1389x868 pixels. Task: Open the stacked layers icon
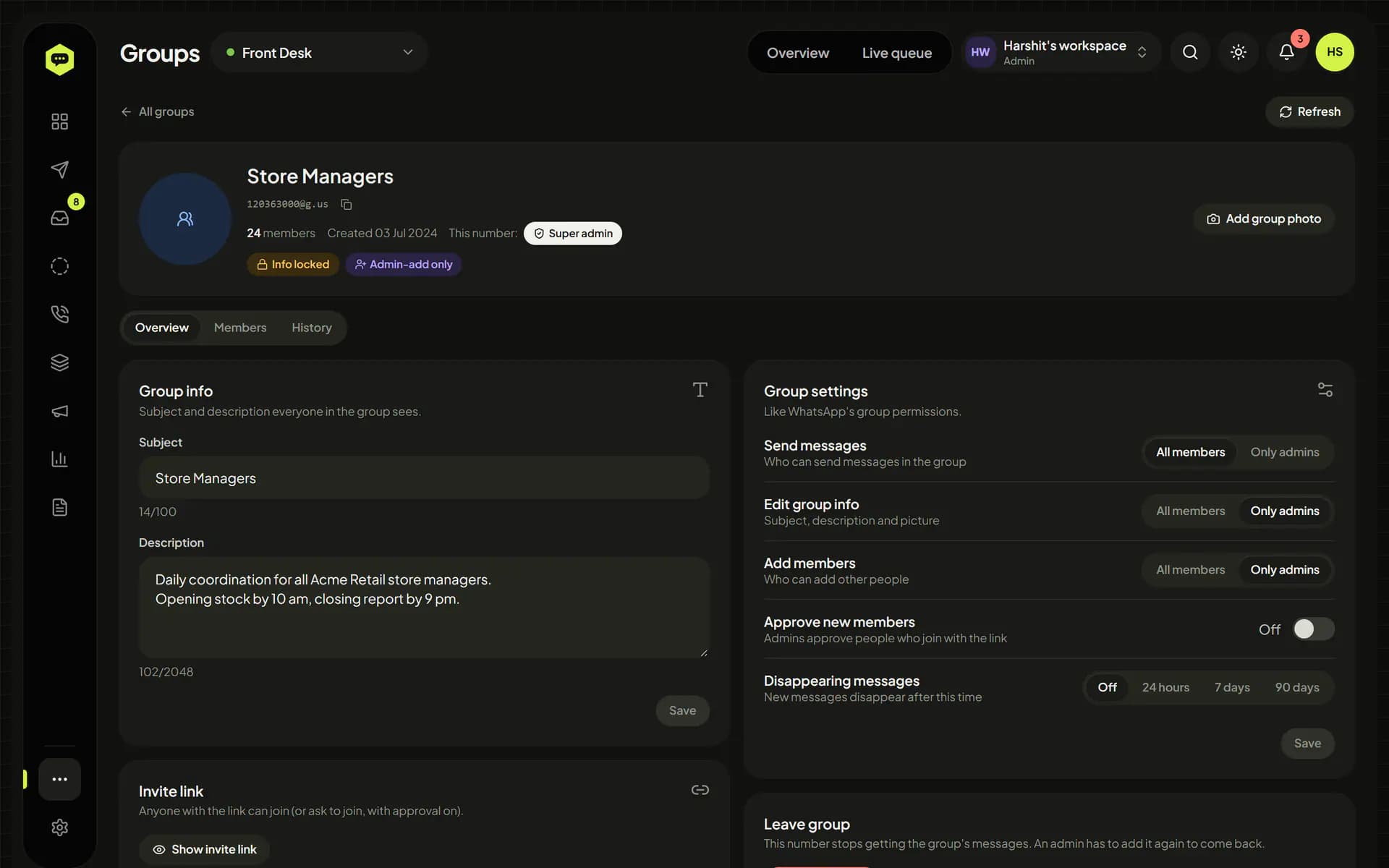point(59,362)
